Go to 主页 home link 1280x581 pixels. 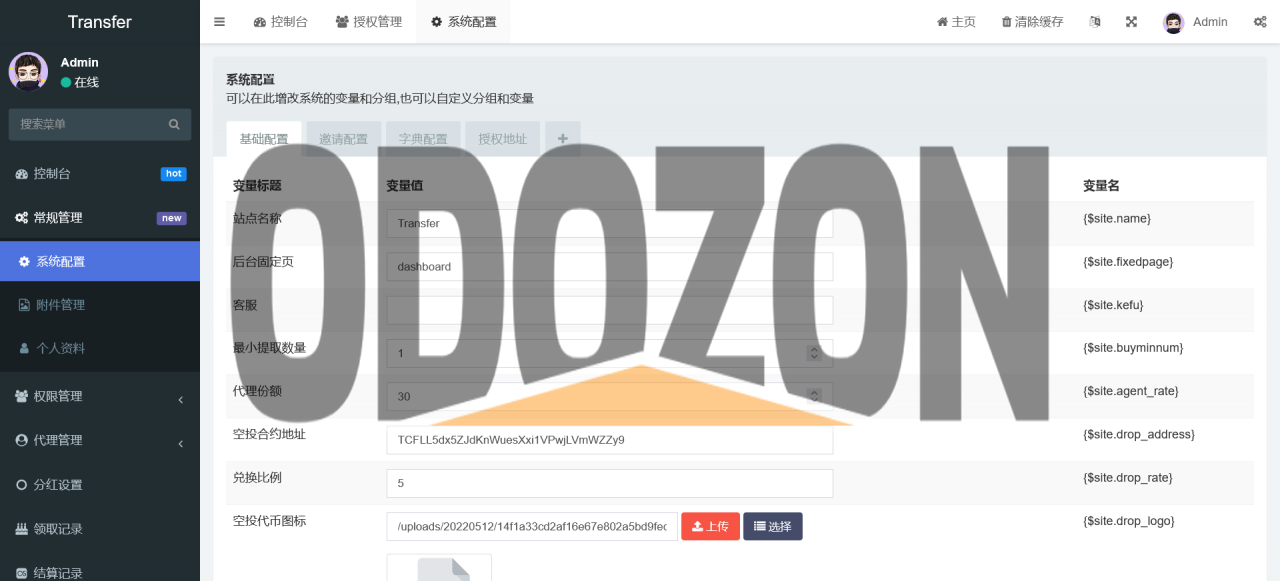pyautogui.click(x=956, y=22)
